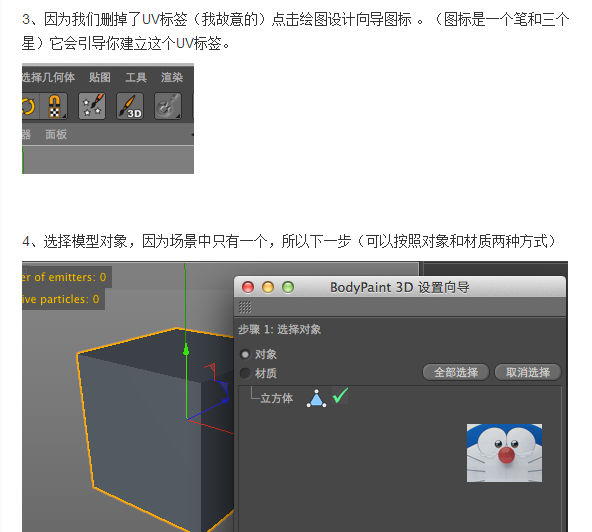
Task: Open the 选择几何体 menu
Action: pos(48,77)
